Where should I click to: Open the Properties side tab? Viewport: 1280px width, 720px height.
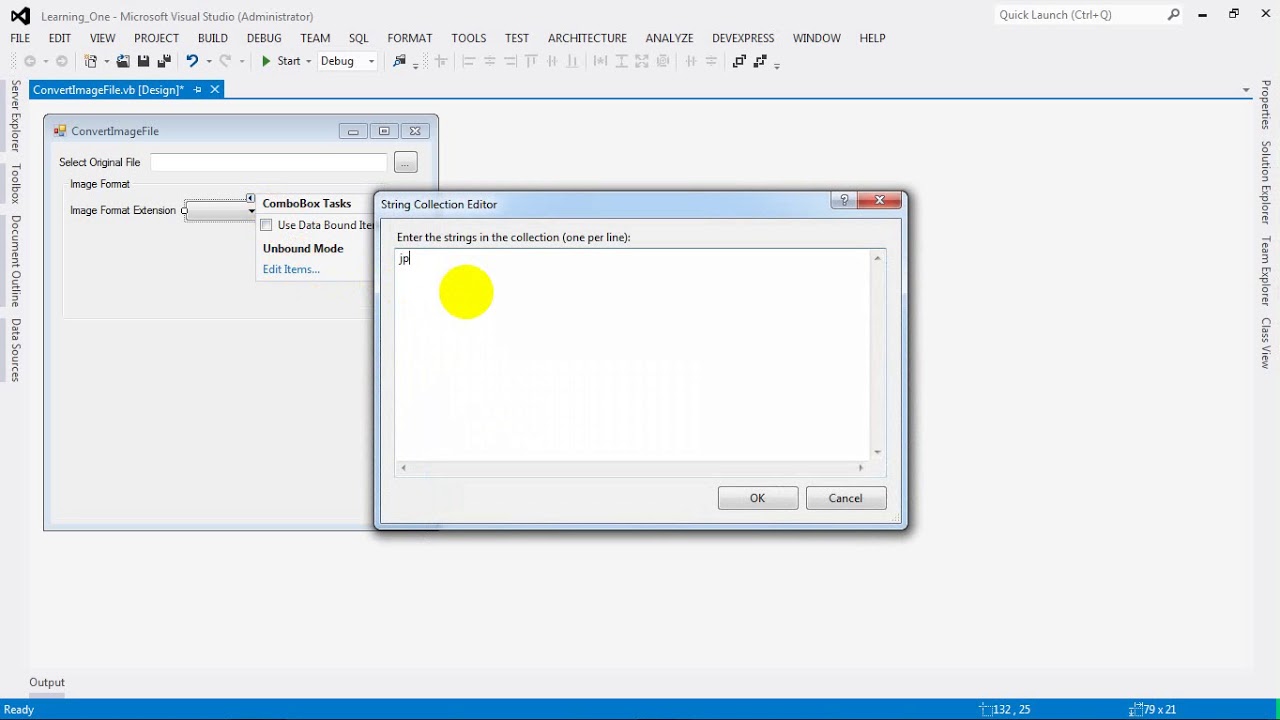point(1265,105)
